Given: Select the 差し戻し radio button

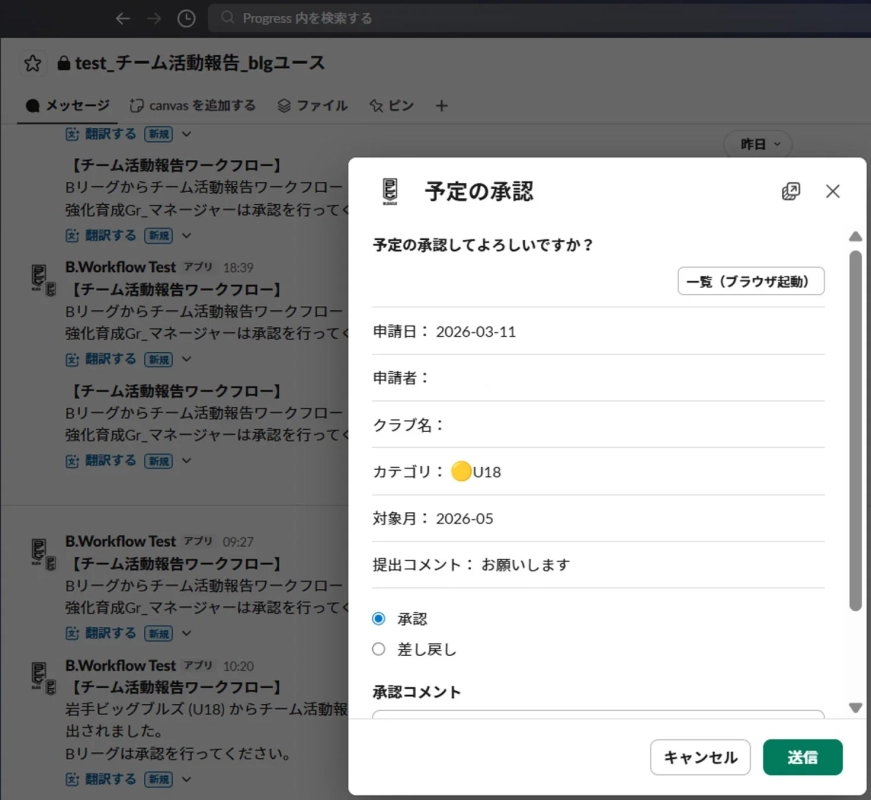Looking at the screenshot, I should 378,648.
